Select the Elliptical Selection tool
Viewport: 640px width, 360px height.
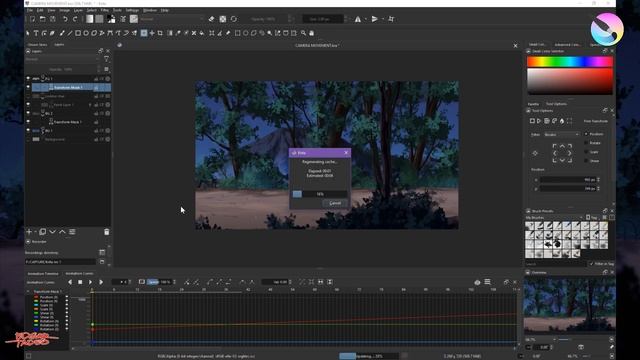coord(246,33)
